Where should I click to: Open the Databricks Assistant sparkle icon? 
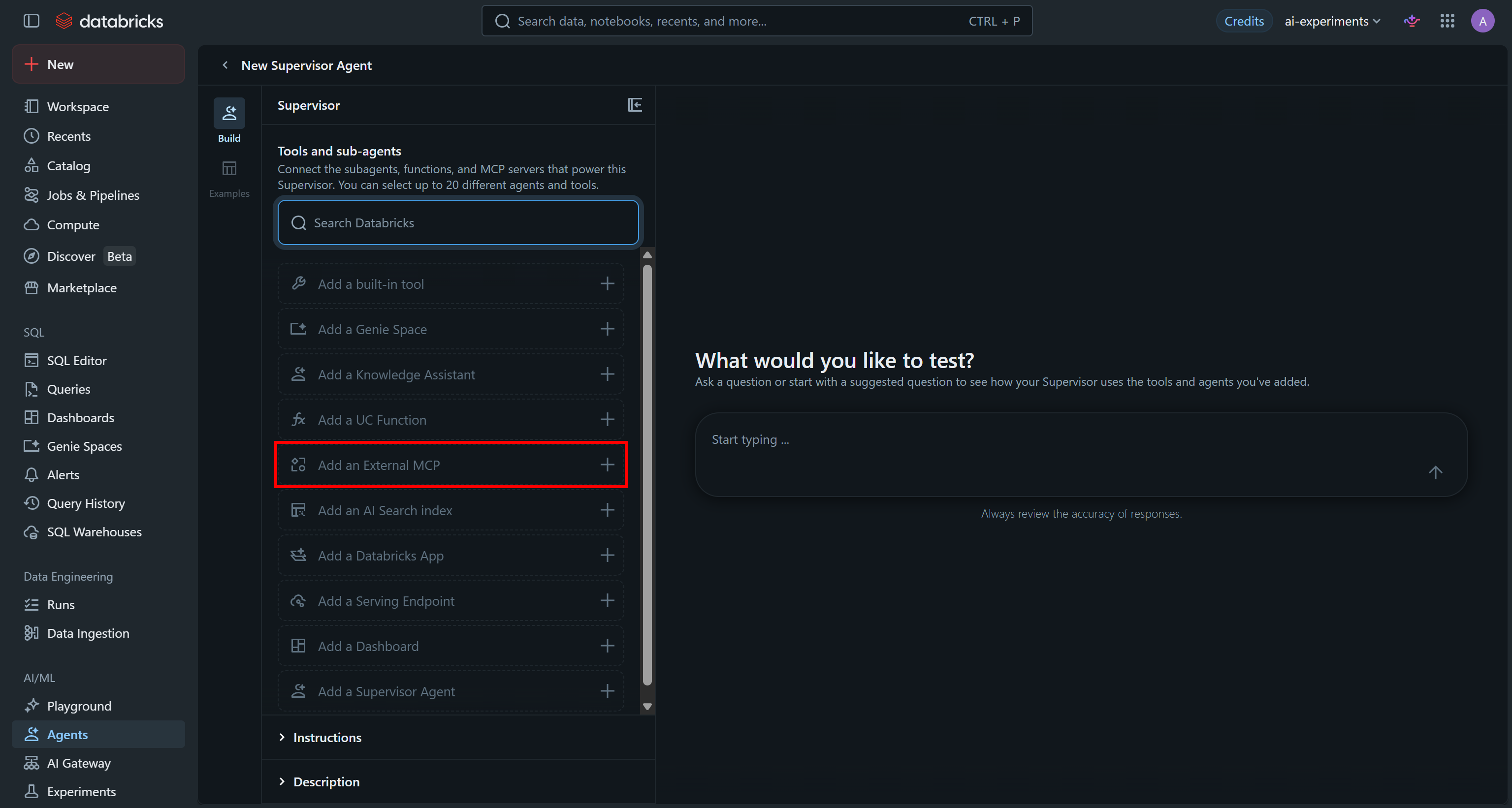click(x=1412, y=21)
